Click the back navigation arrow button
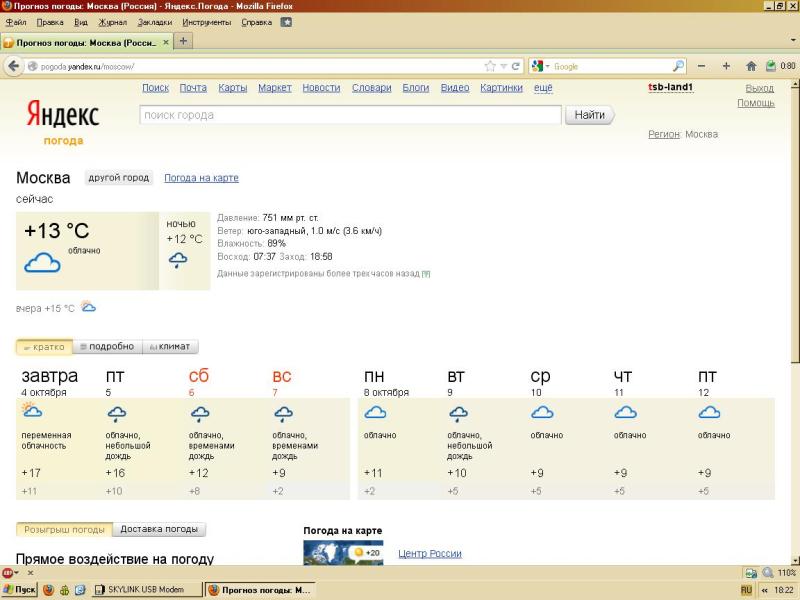 tap(14, 66)
